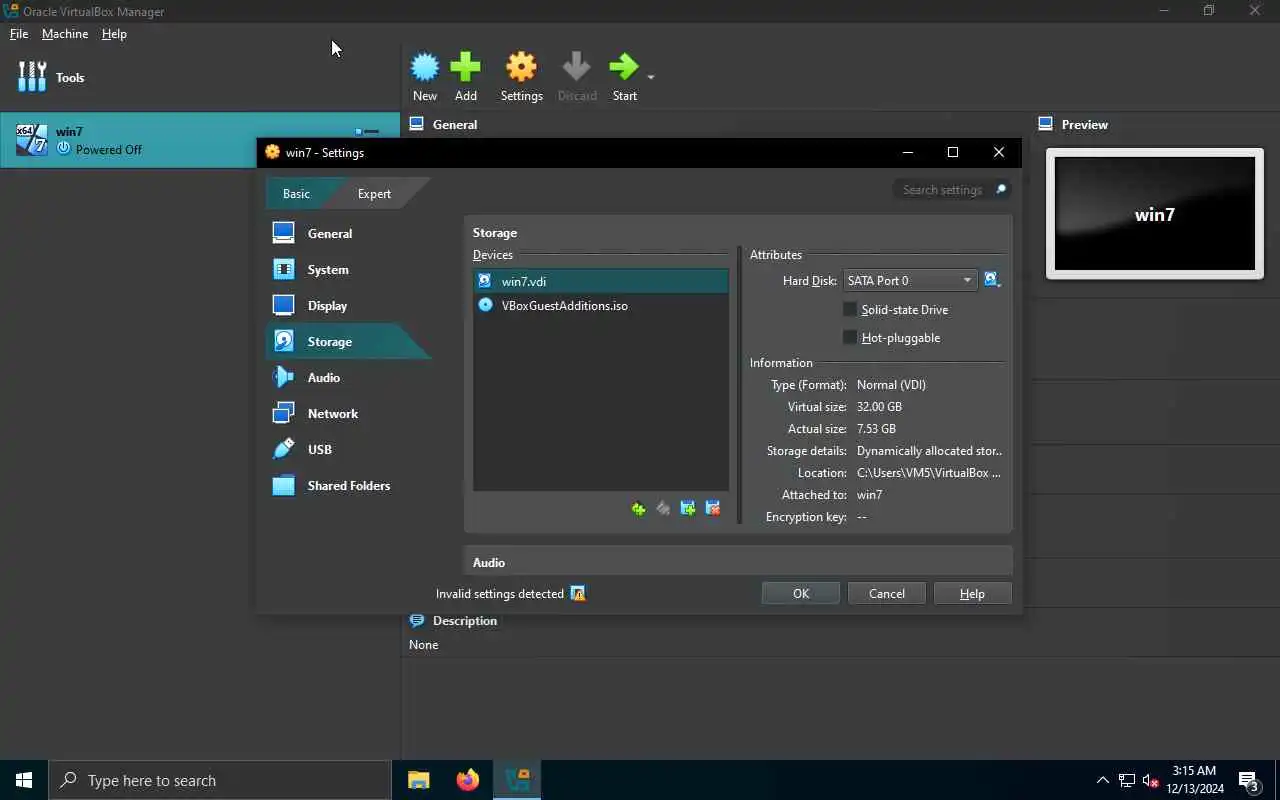Click the remove storage controller icon

[713, 508]
